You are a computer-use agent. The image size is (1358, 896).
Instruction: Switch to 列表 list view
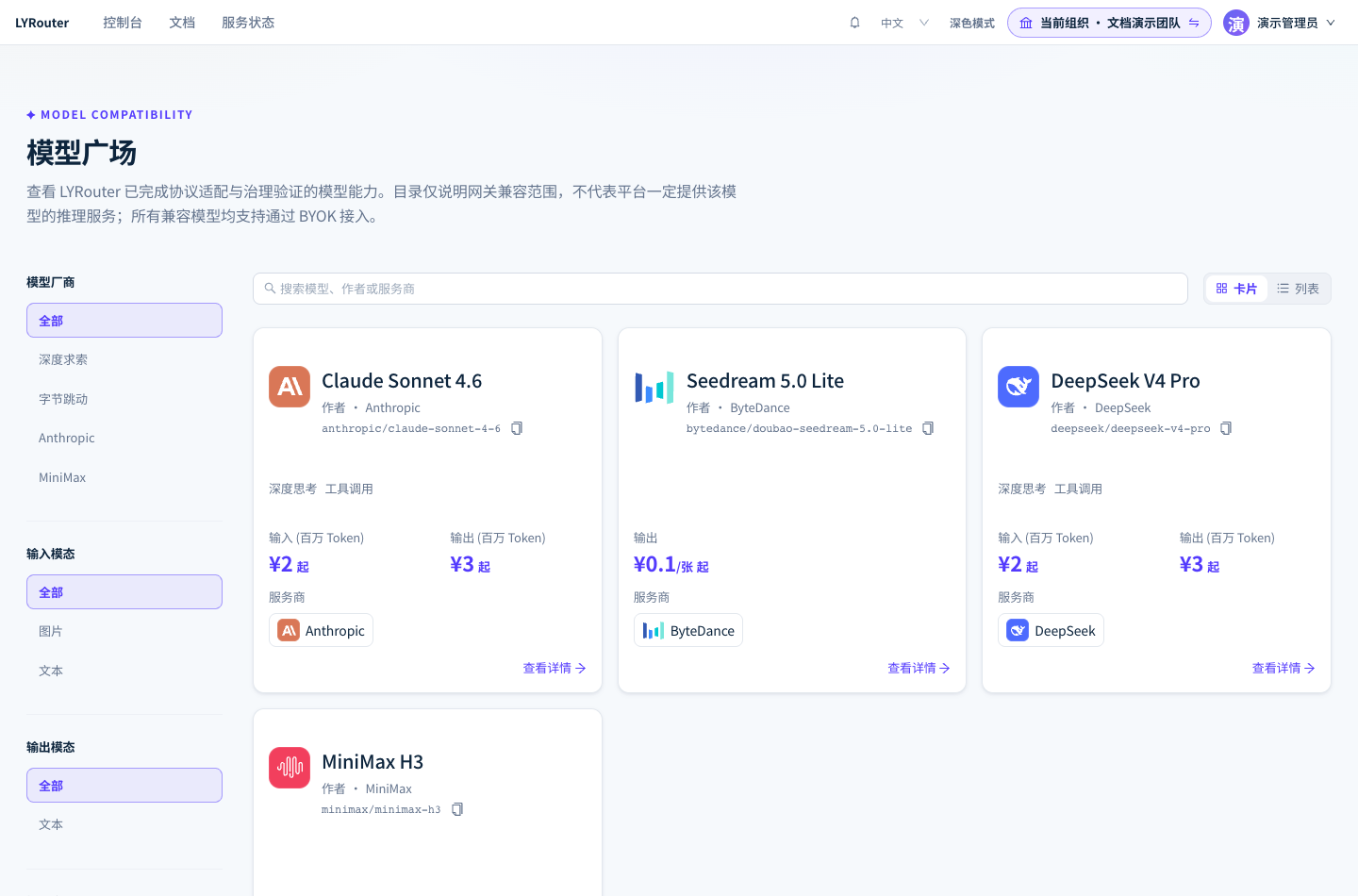pos(1299,289)
